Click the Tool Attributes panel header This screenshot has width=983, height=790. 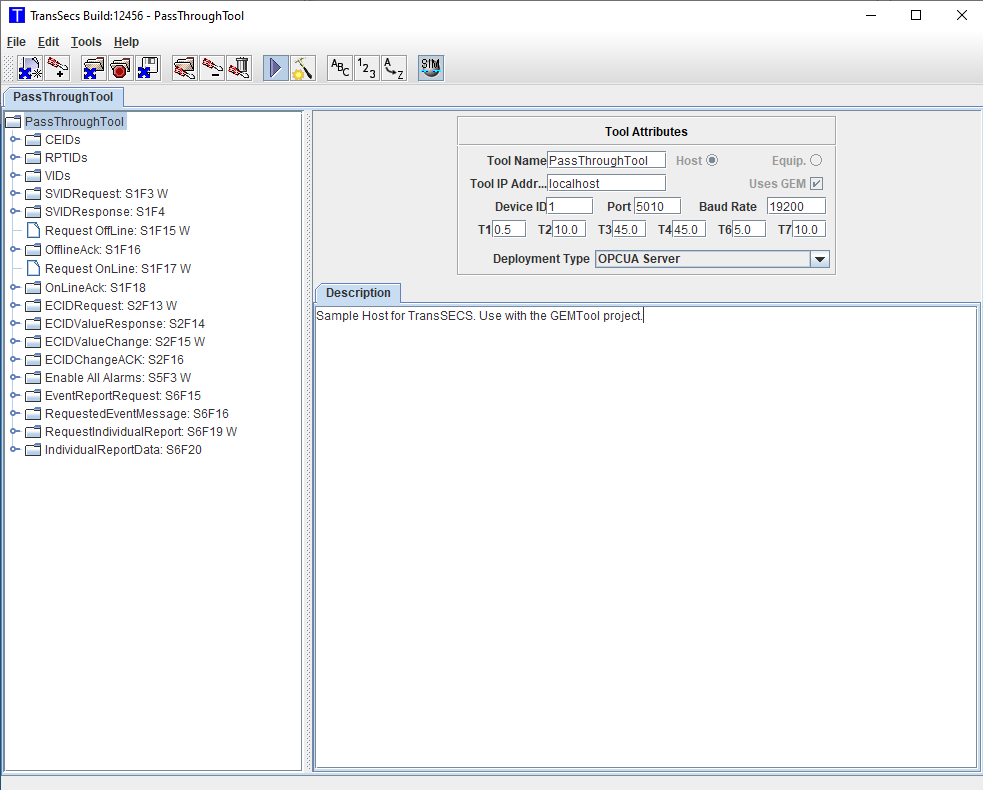[x=646, y=132]
